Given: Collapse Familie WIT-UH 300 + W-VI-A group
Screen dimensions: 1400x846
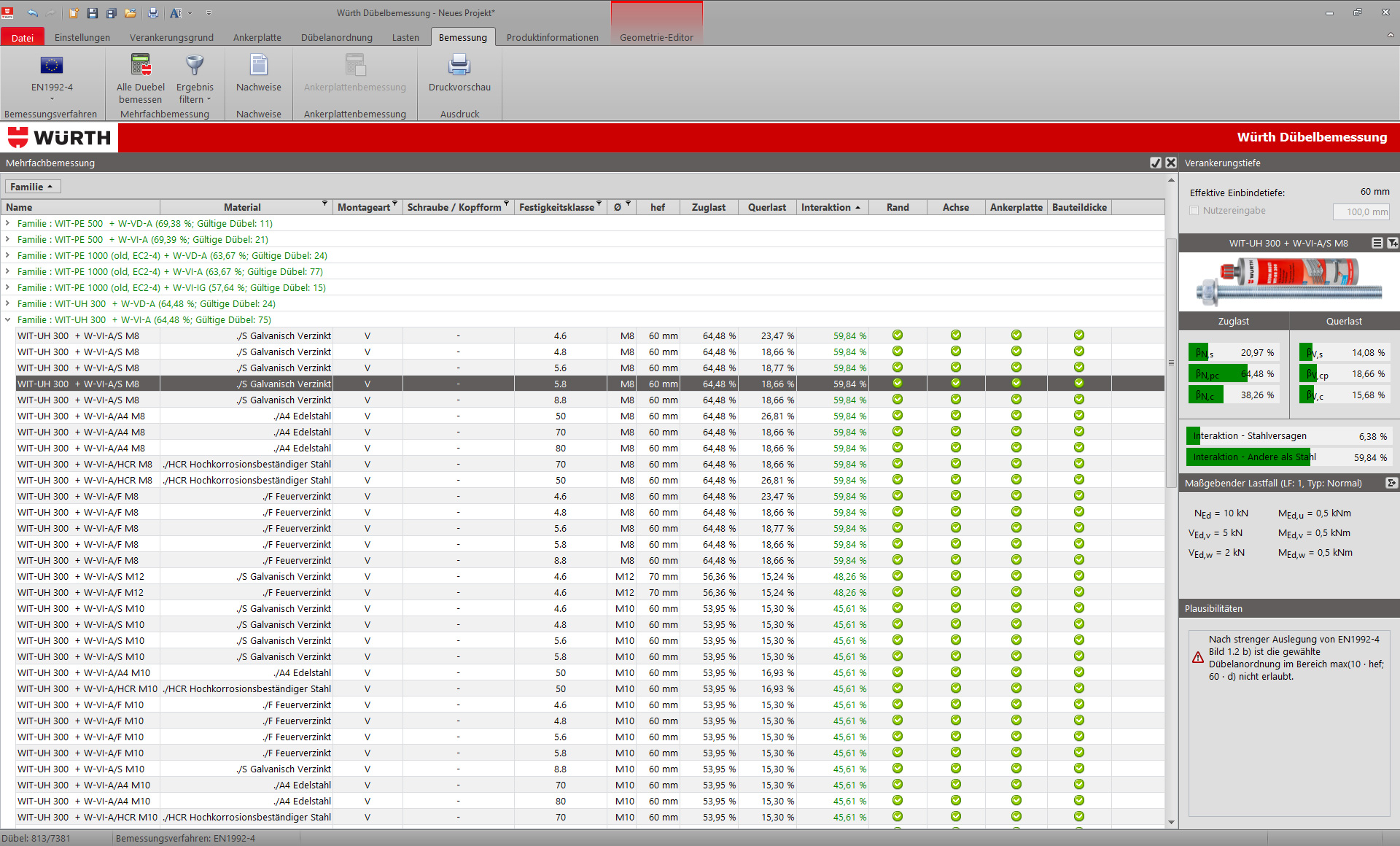Looking at the screenshot, I should point(7,319).
